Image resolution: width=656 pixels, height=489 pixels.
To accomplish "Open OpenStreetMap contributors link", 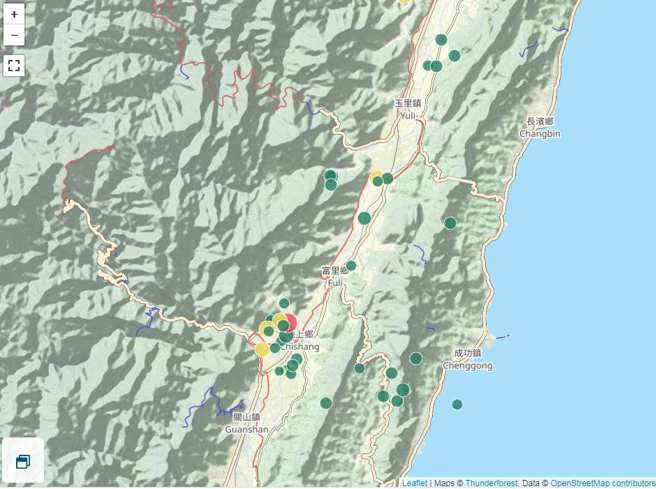I will point(603,483).
